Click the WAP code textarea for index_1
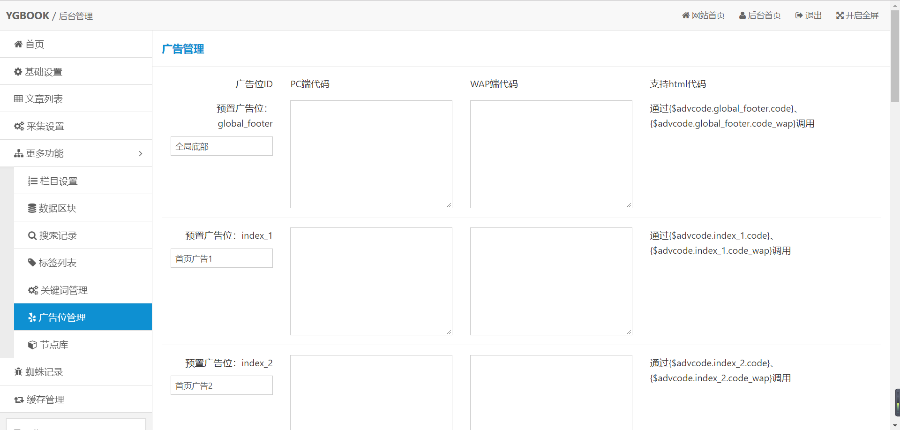Screen dimensions: 900x430 click(x=551, y=281)
